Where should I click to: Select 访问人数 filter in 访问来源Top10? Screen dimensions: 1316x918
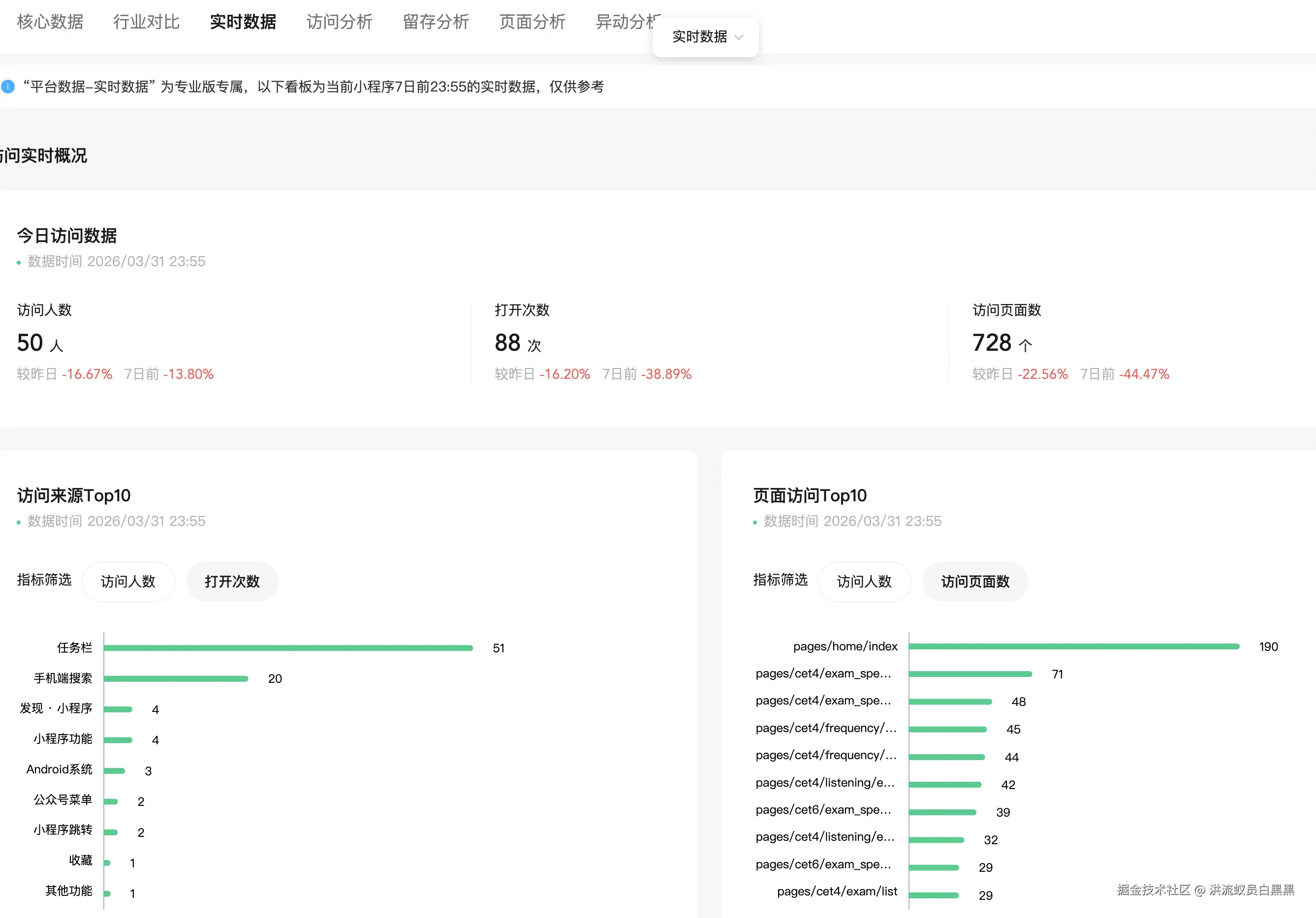[128, 581]
